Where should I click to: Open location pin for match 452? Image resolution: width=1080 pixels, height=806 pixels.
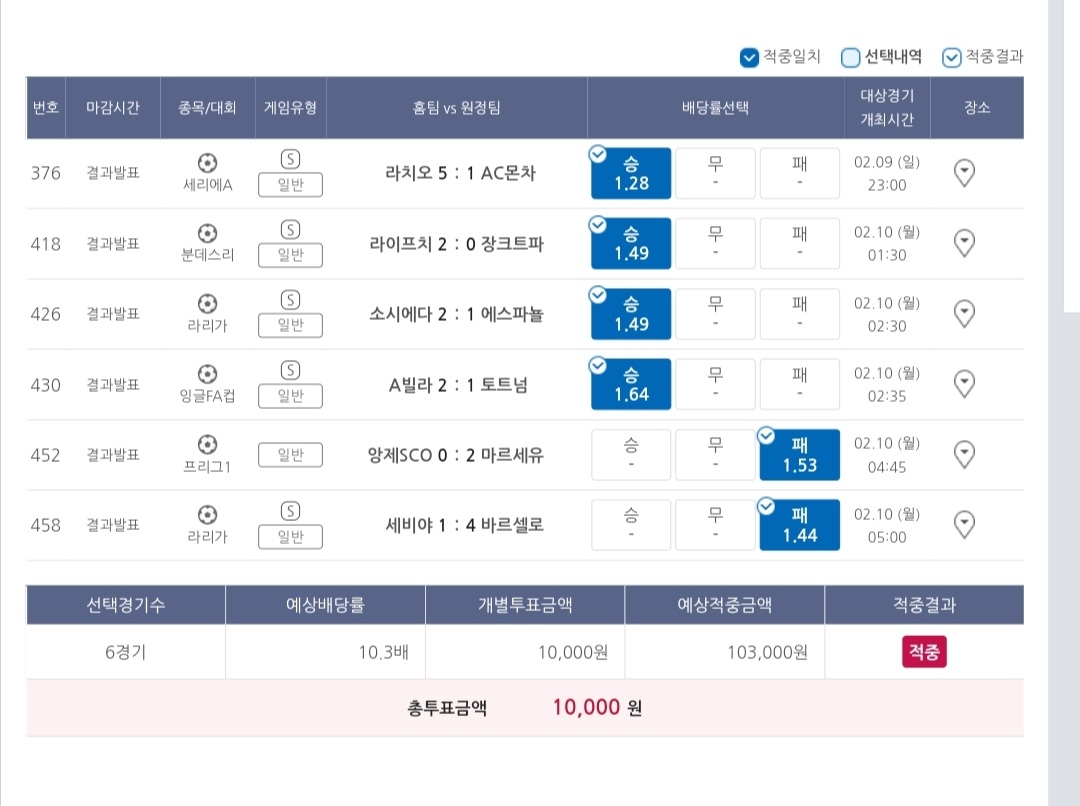point(964,454)
